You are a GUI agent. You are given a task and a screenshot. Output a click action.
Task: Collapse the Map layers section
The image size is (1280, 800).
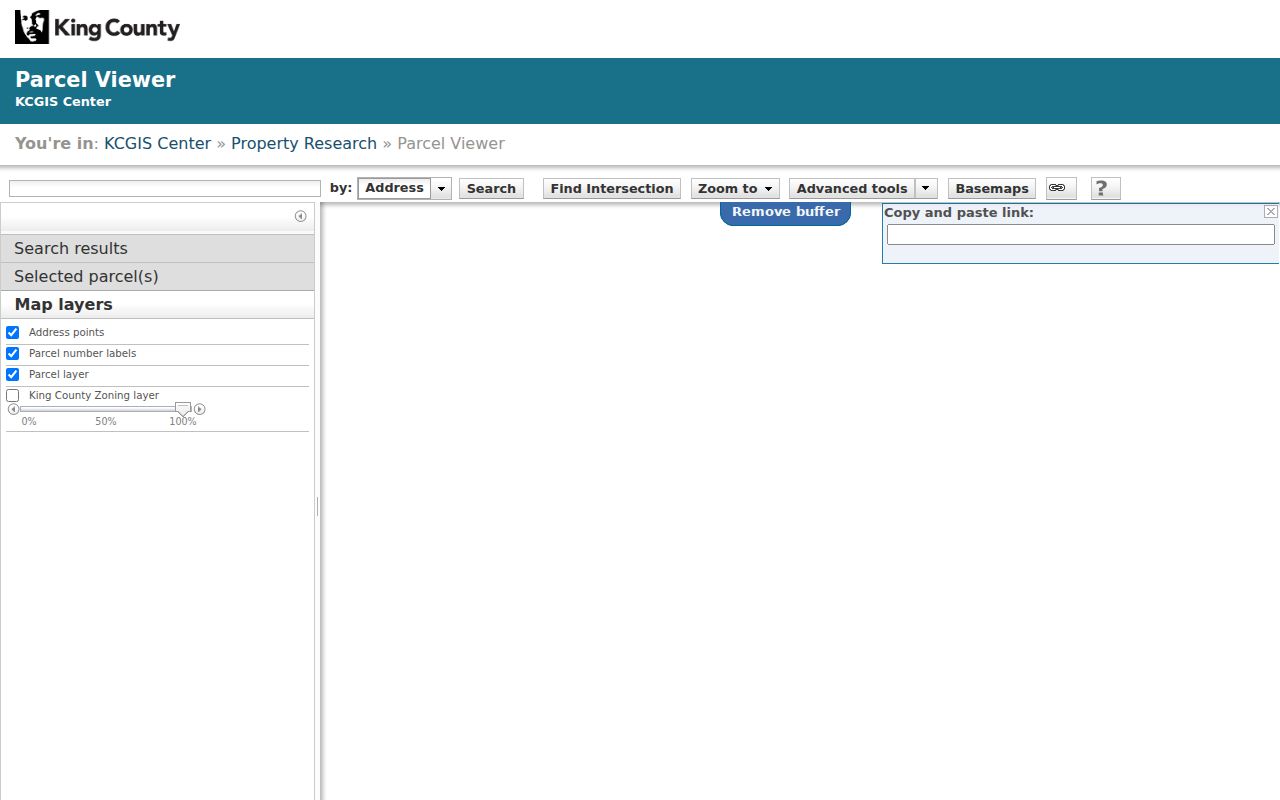[158, 304]
